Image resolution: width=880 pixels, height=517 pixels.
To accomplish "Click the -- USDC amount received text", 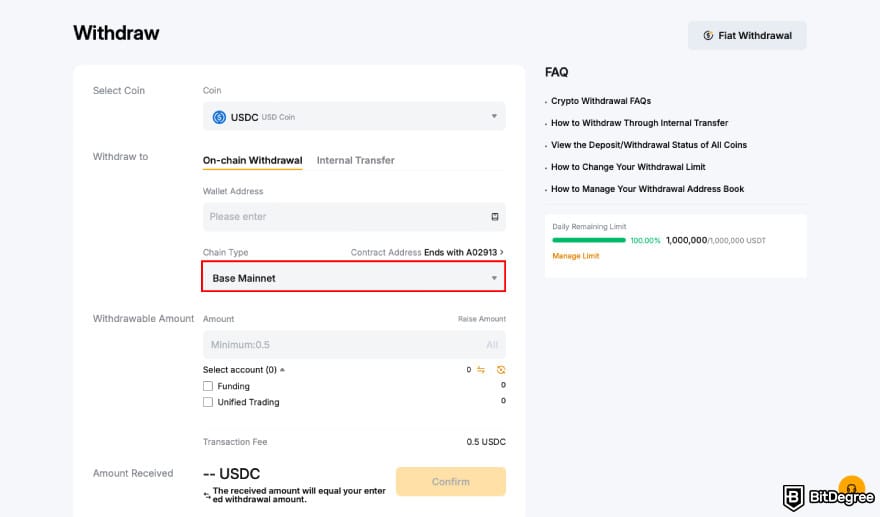I will pos(232,474).
